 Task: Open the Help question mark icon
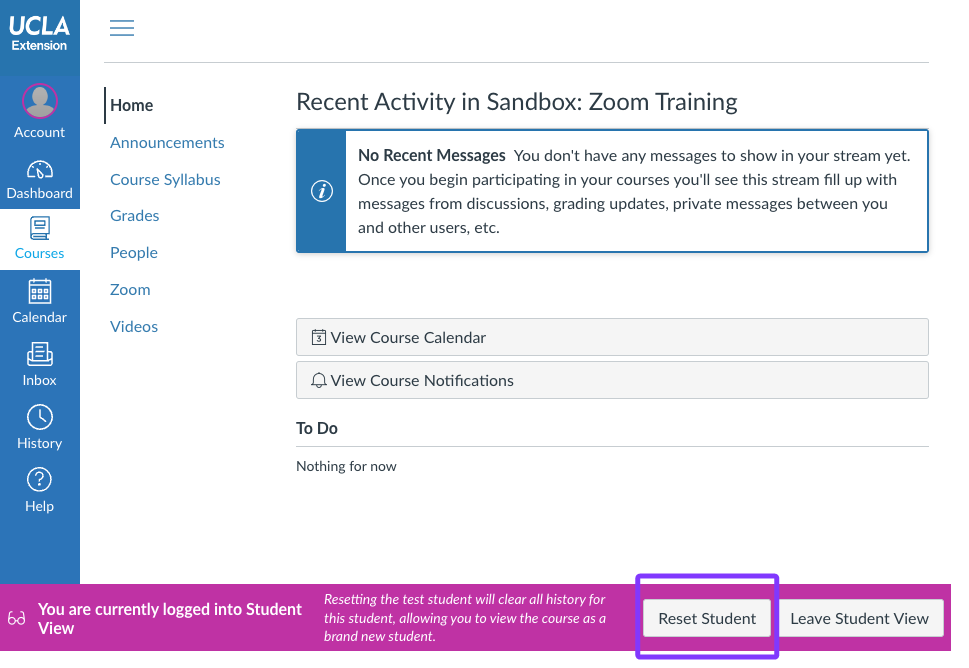40,480
